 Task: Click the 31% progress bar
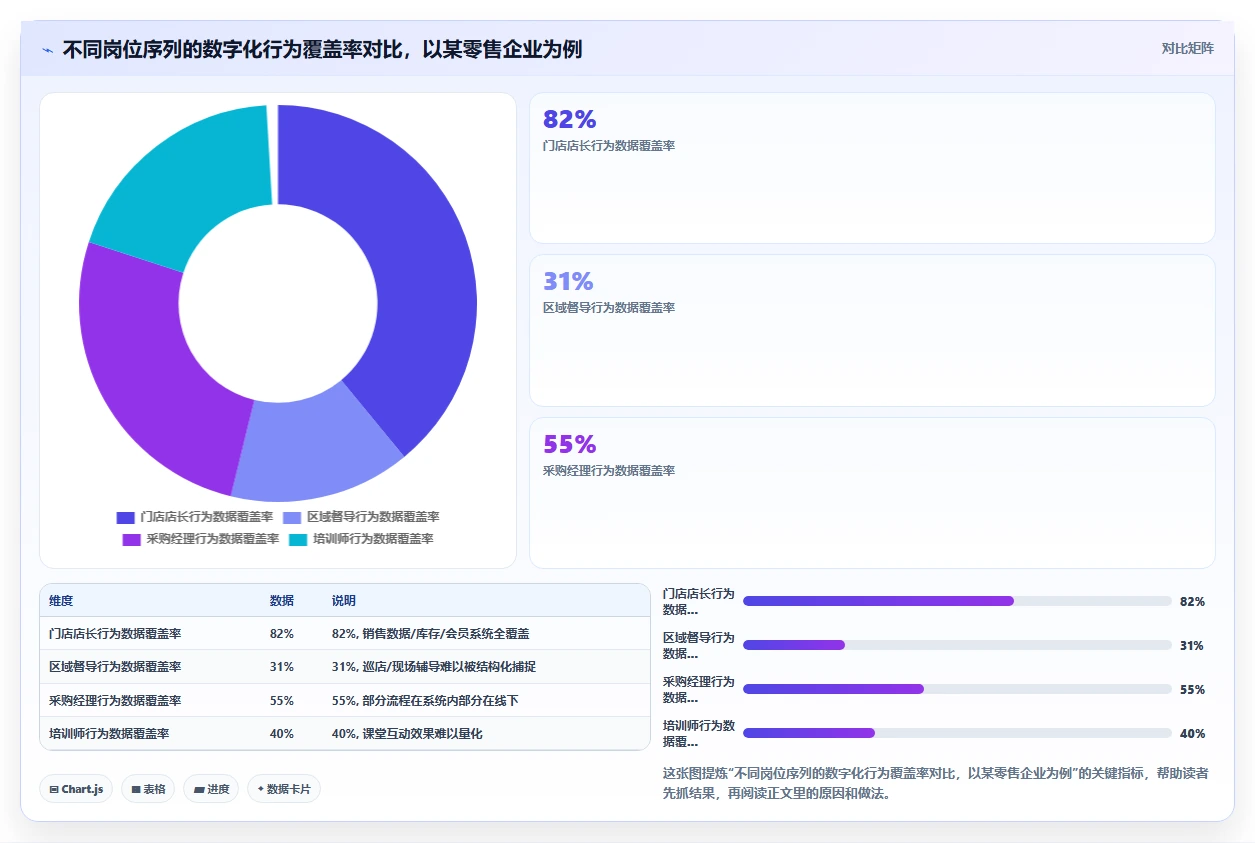[957, 645]
